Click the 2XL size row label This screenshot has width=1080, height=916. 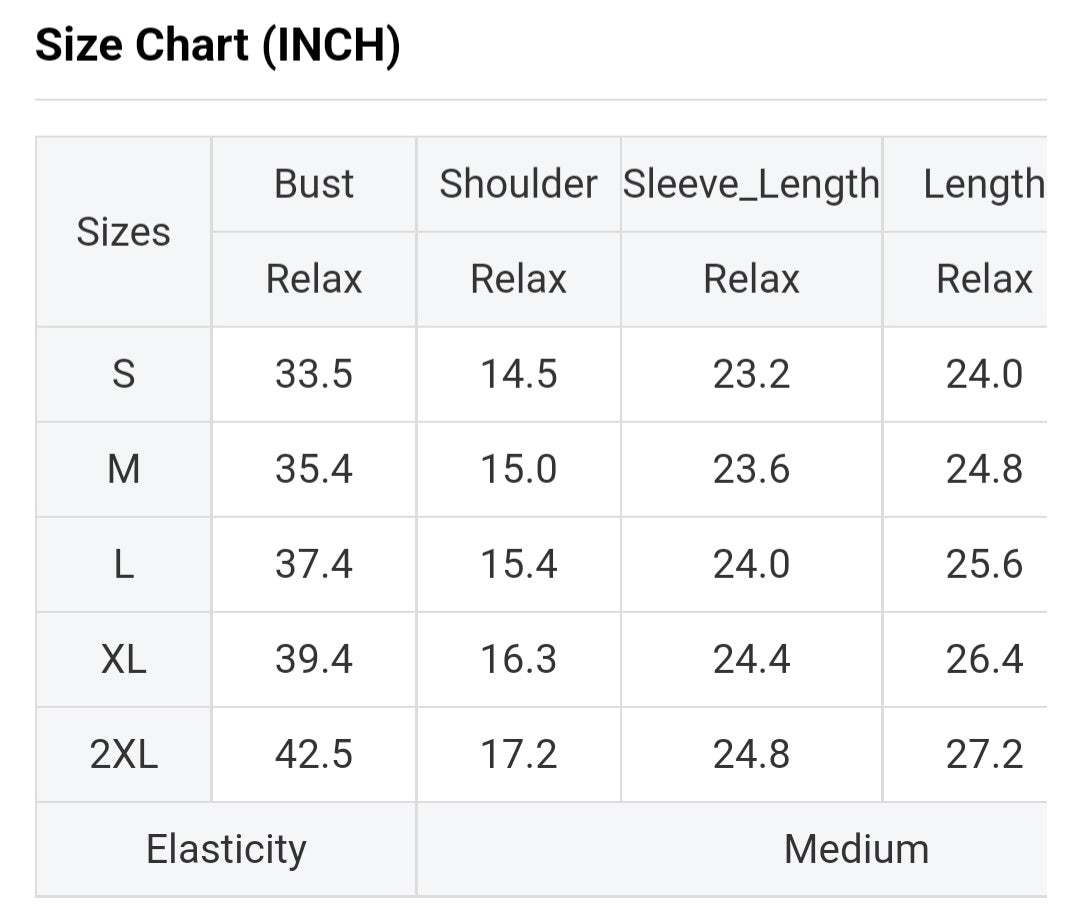(123, 755)
